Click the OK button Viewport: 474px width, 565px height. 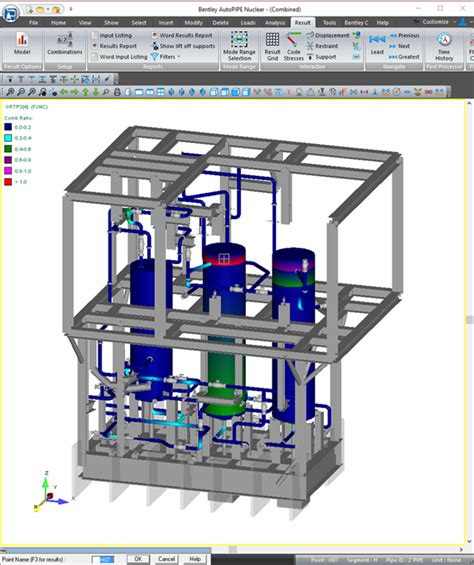138,559
